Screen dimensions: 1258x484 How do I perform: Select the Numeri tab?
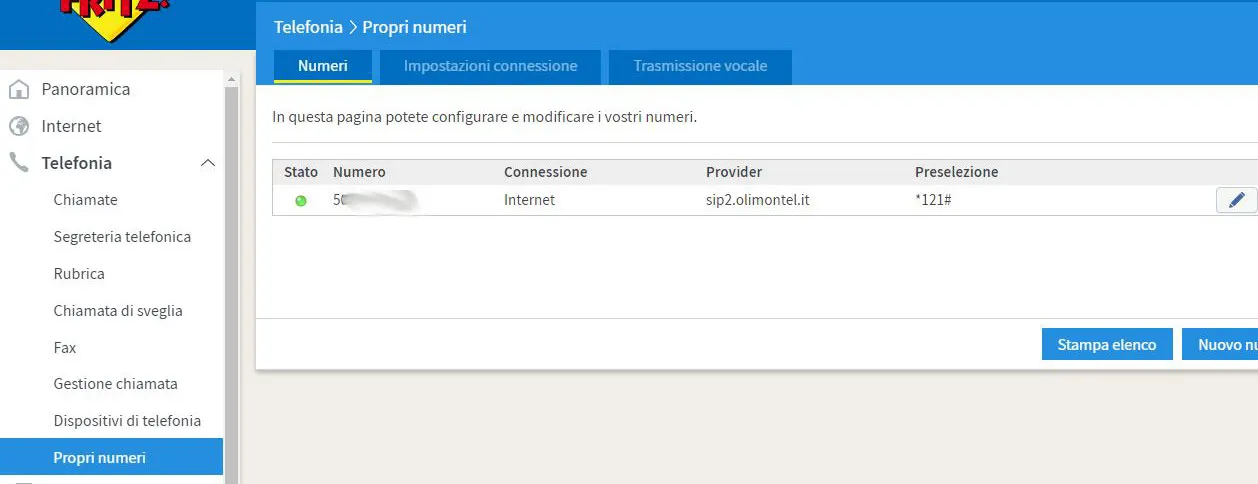(x=322, y=66)
